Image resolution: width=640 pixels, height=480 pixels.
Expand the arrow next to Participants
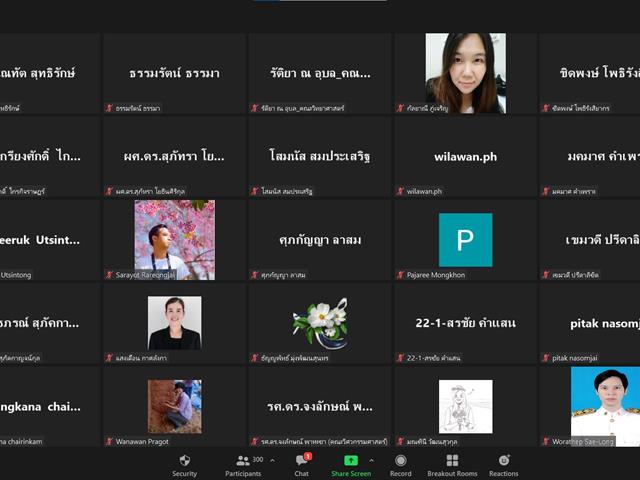(x=273, y=460)
